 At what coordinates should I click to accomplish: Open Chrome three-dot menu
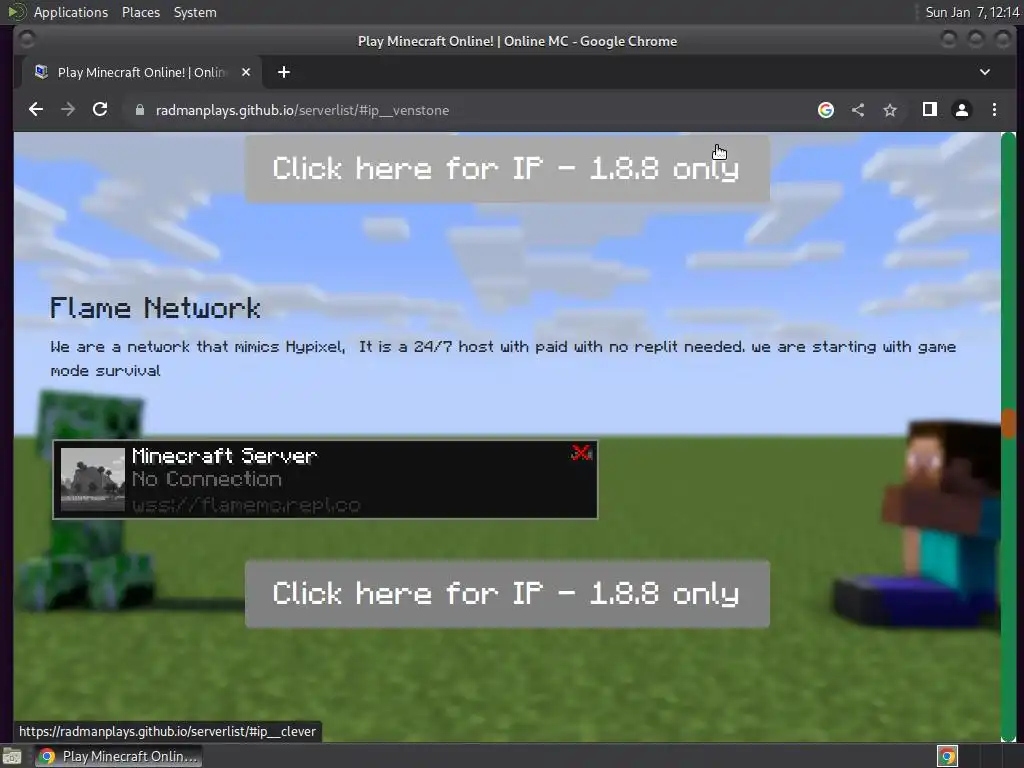[995, 110]
